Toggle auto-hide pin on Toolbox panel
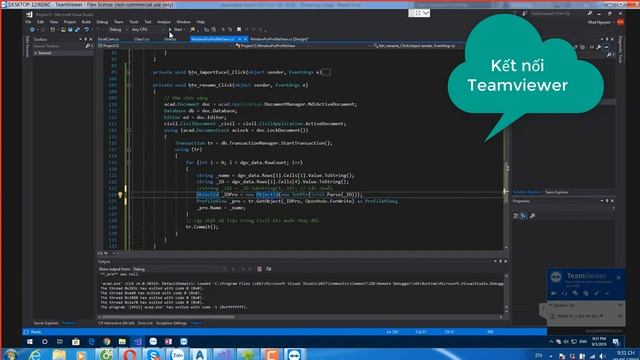Viewport: 640px width, 360px height. tap(85, 39)
